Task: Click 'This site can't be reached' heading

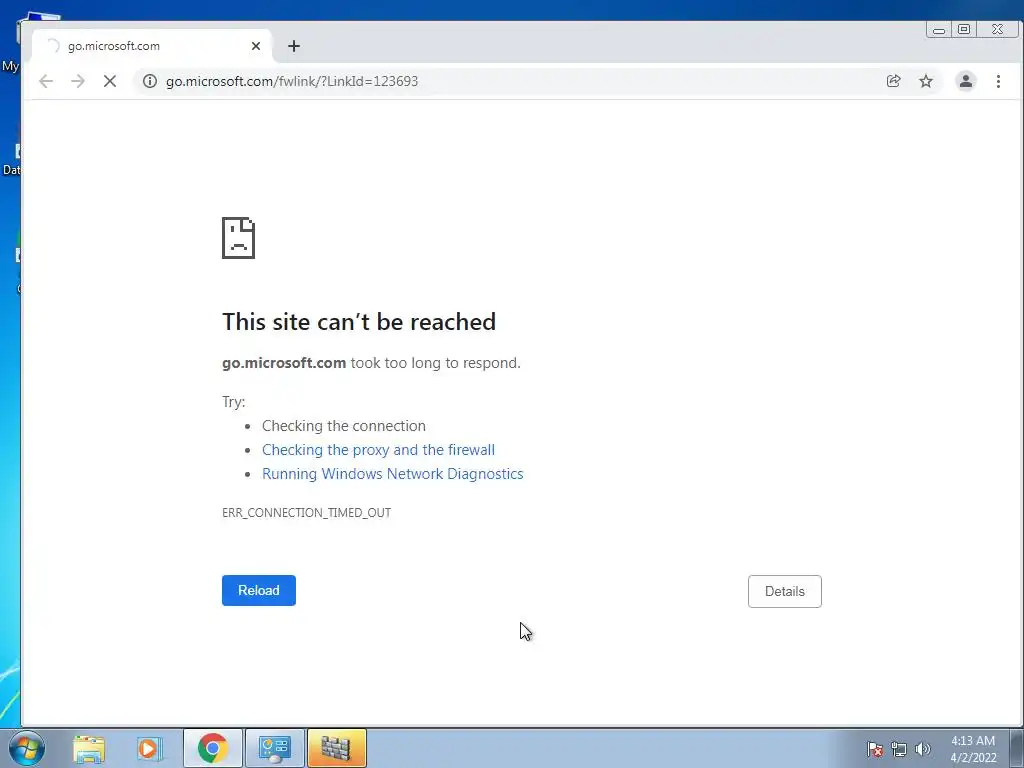Action: (x=359, y=322)
